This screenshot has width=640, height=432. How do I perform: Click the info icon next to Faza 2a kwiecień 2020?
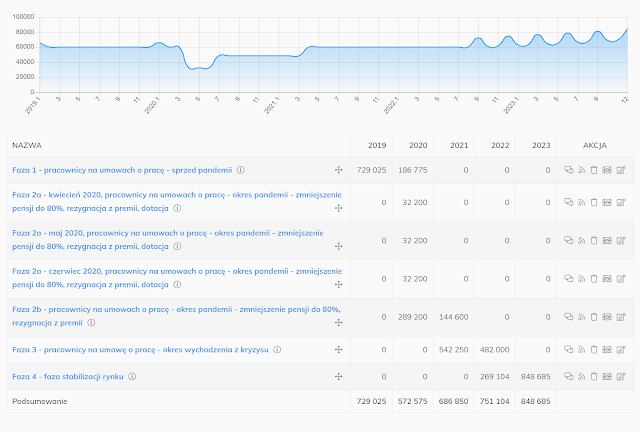click(177, 208)
